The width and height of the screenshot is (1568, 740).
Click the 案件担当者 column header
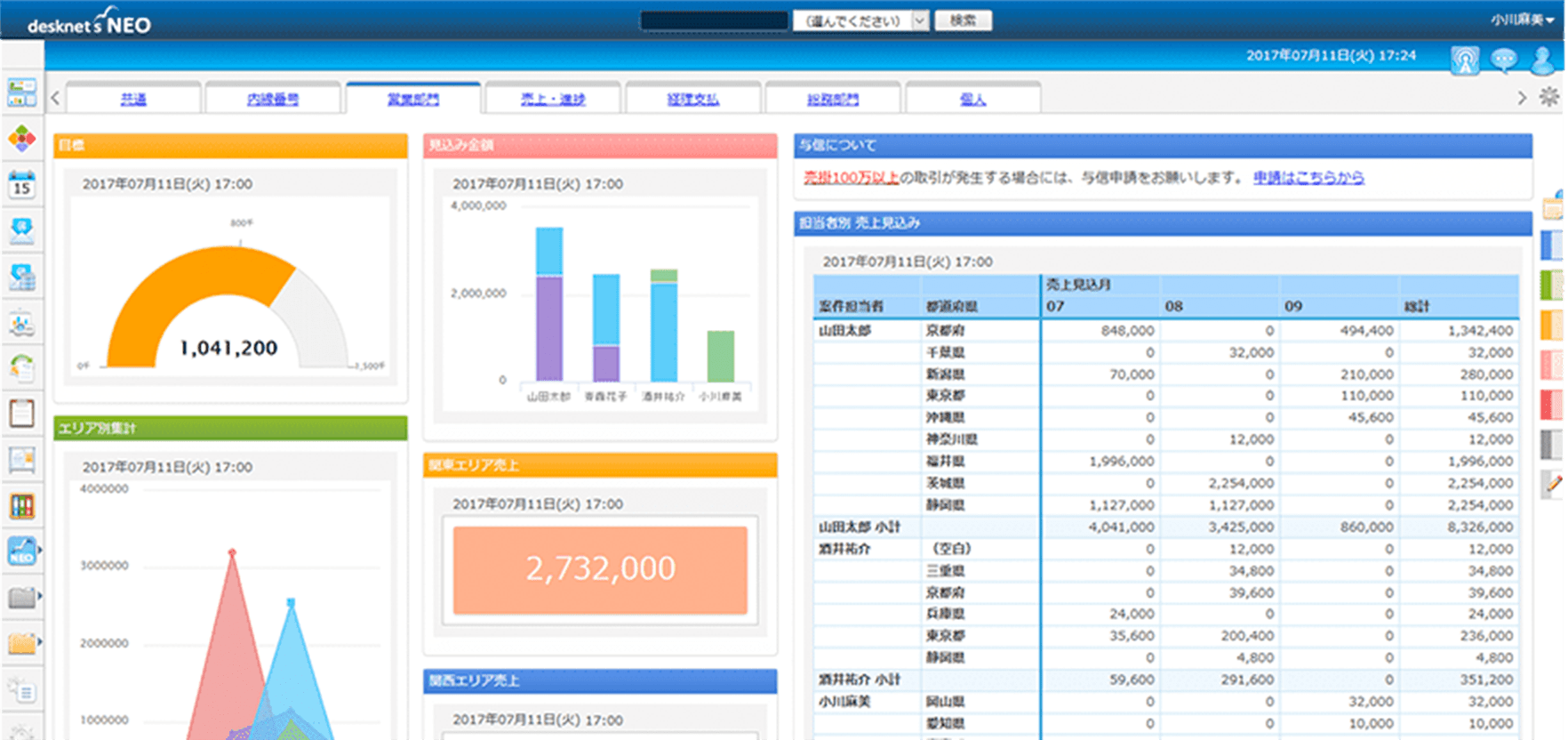[851, 306]
